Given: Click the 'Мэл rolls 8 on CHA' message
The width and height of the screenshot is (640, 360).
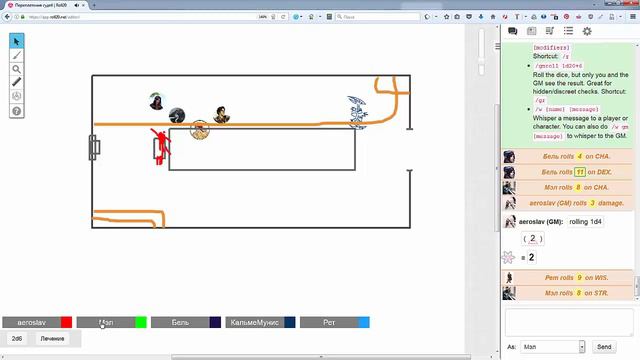Looking at the screenshot, I should (x=567, y=187).
